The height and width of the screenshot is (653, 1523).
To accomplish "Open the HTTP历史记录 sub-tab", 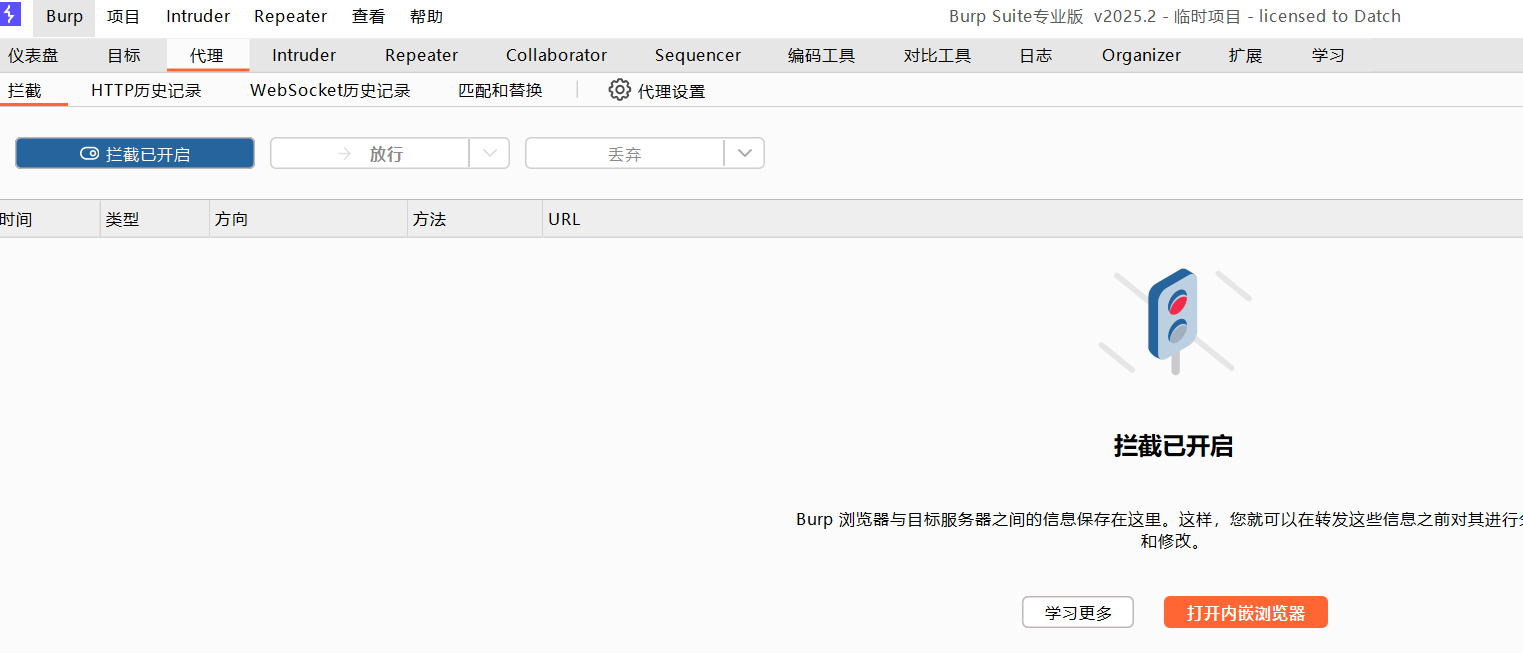I will point(146,91).
